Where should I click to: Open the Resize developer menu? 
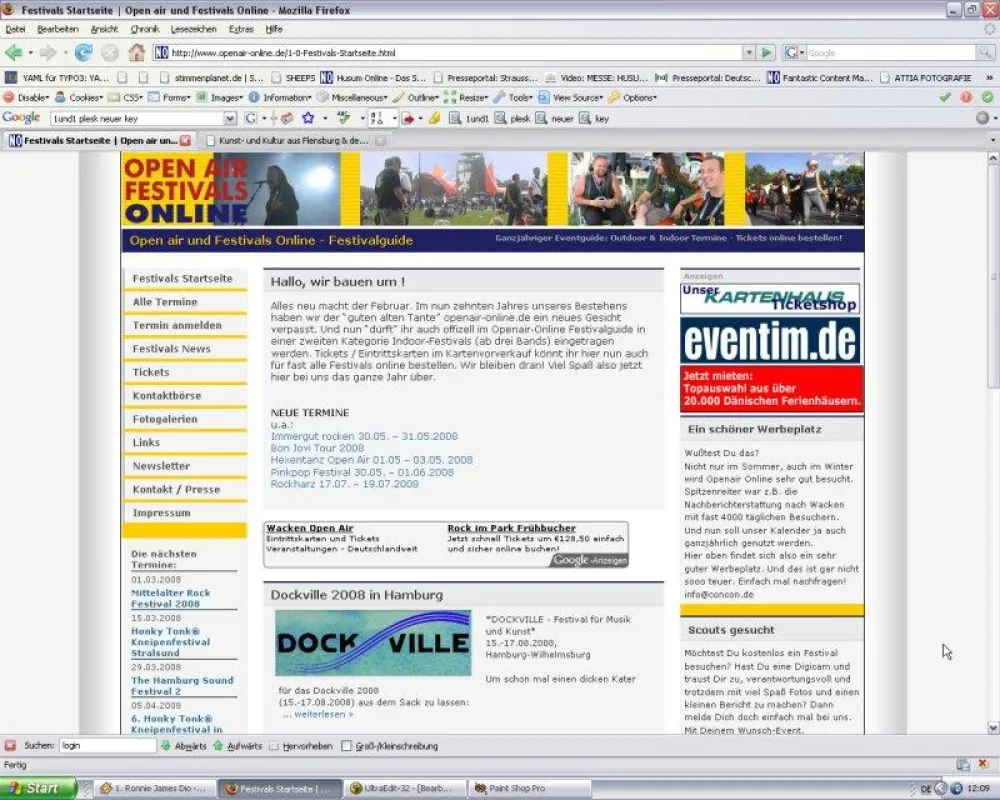coord(466,98)
